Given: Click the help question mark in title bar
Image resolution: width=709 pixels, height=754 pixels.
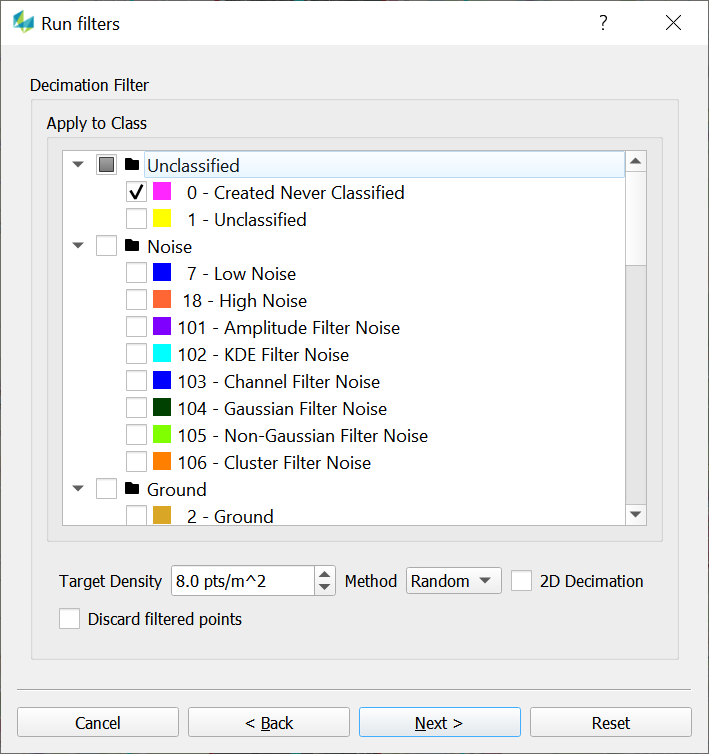Looking at the screenshot, I should coord(603,23).
